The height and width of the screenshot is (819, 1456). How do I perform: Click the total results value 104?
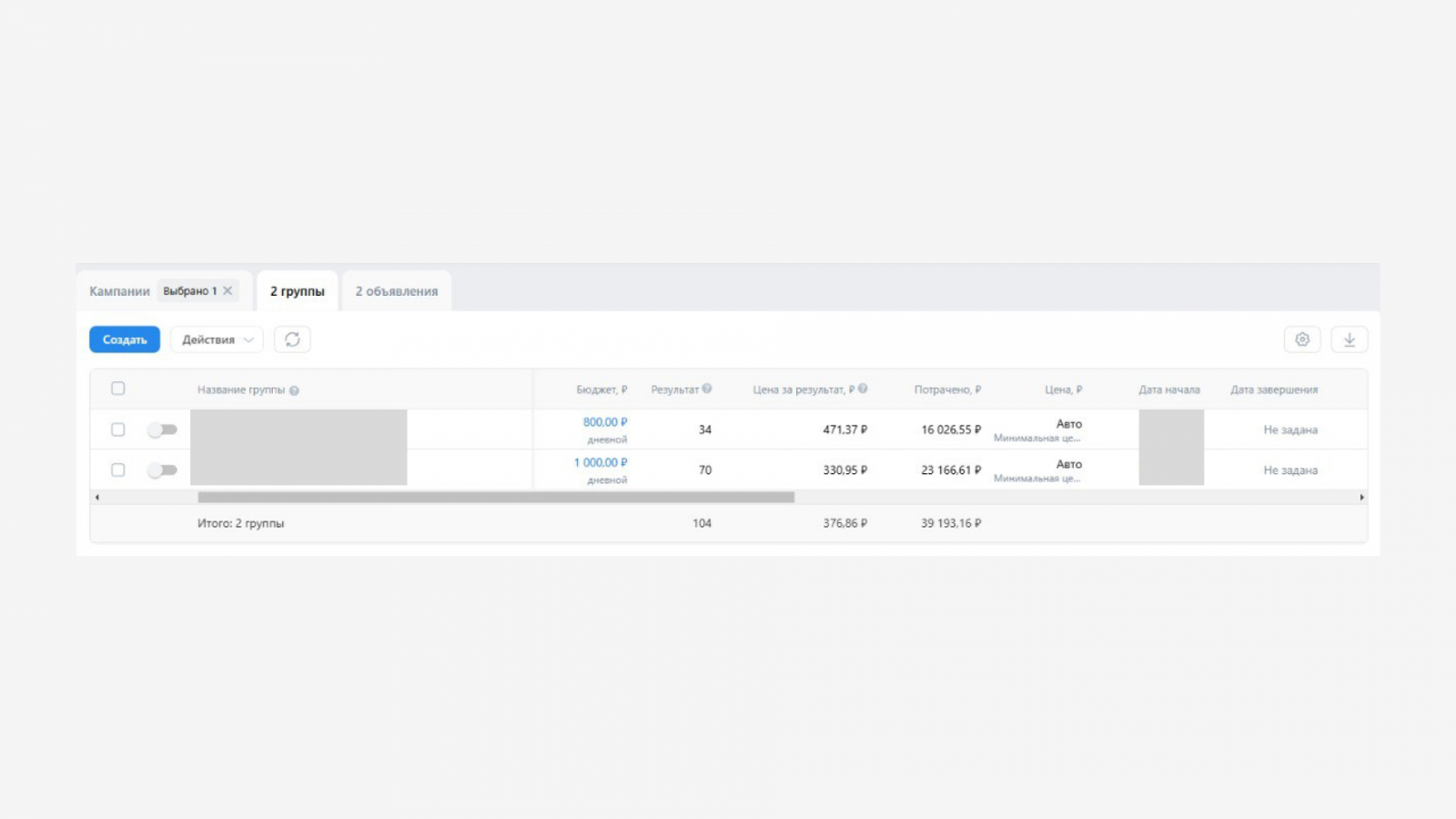tap(702, 523)
